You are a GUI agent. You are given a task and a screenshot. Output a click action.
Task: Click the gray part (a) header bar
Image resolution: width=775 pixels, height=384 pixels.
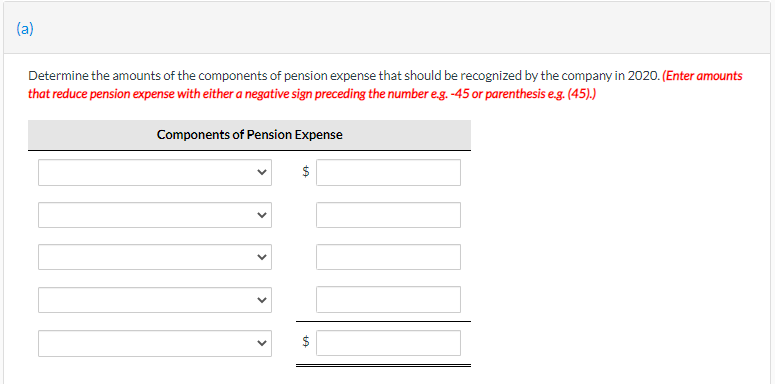388,28
